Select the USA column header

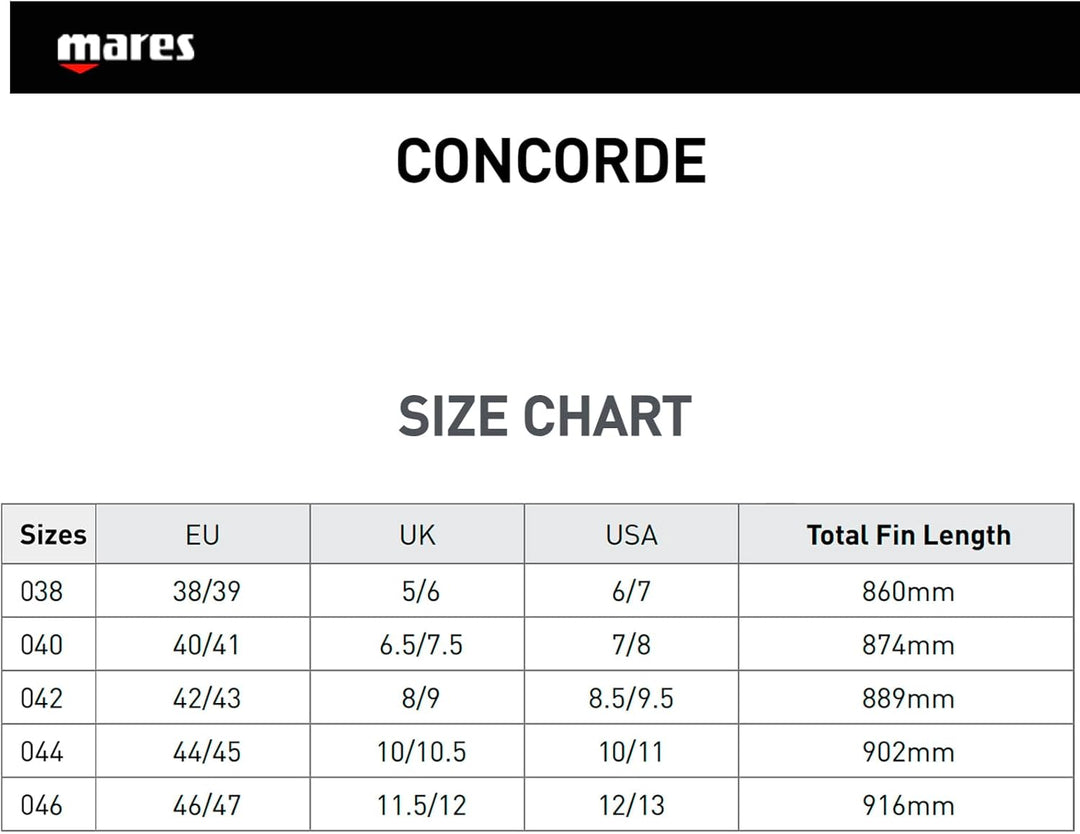(x=632, y=535)
